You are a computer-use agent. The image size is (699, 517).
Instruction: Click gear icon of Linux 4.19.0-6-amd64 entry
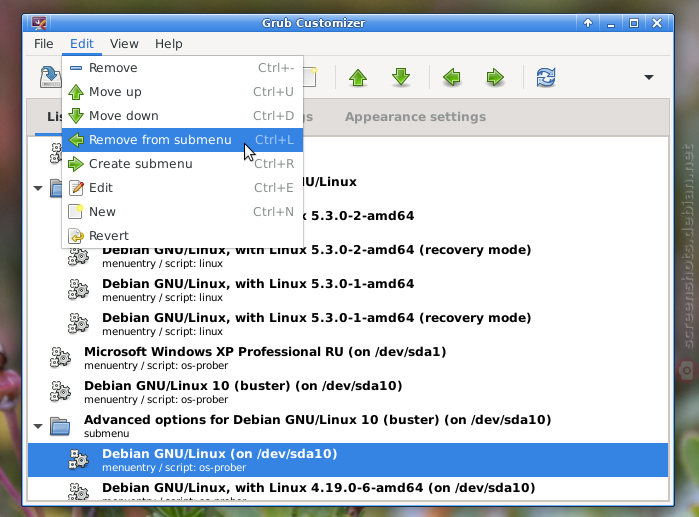[x=78, y=491]
